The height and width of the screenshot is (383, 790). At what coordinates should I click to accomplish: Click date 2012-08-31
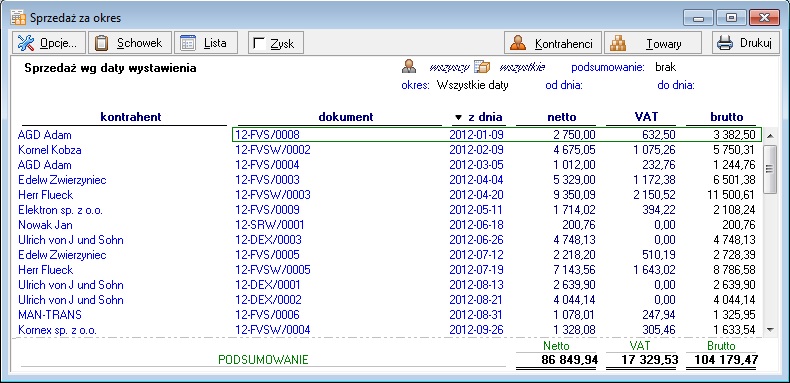click(x=476, y=315)
